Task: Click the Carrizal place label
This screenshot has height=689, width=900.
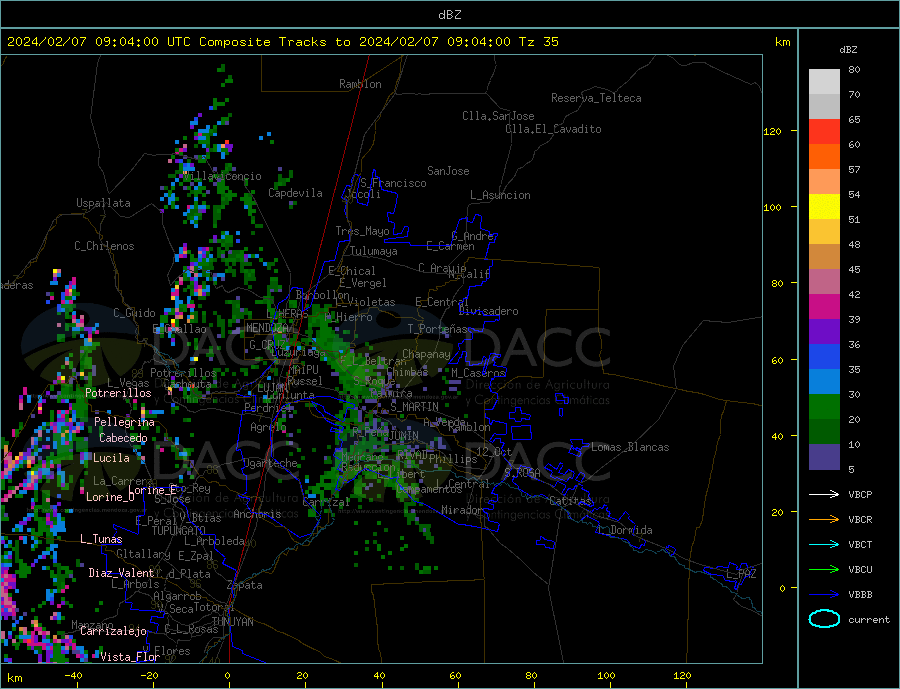Action: 325,502
